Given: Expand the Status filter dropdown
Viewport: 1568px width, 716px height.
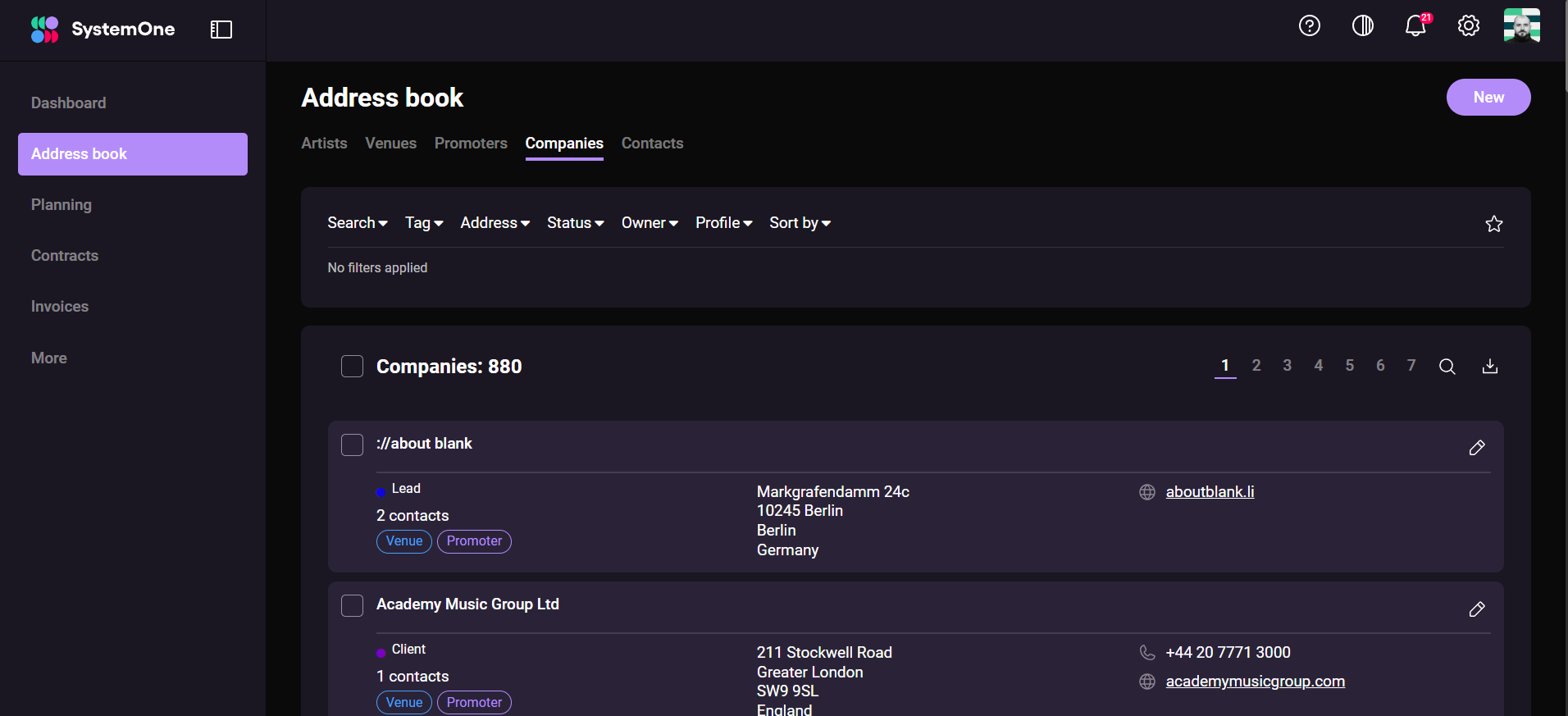Looking at the screenshot, I should point(576,223).
